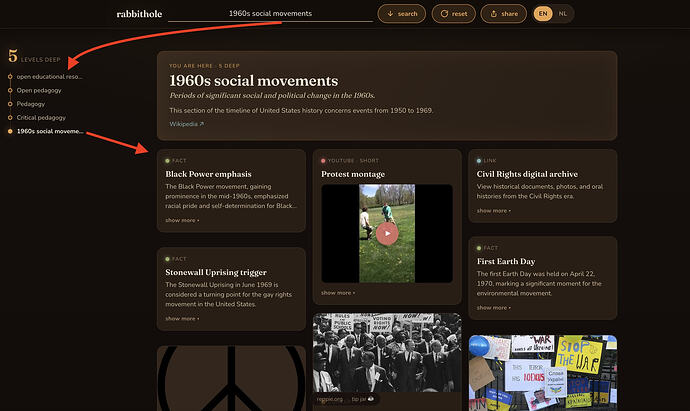The width and height of the screenshot is (690, 411).
Task: Jump back to Pedagogy level
Action: [x=31, y=104]
